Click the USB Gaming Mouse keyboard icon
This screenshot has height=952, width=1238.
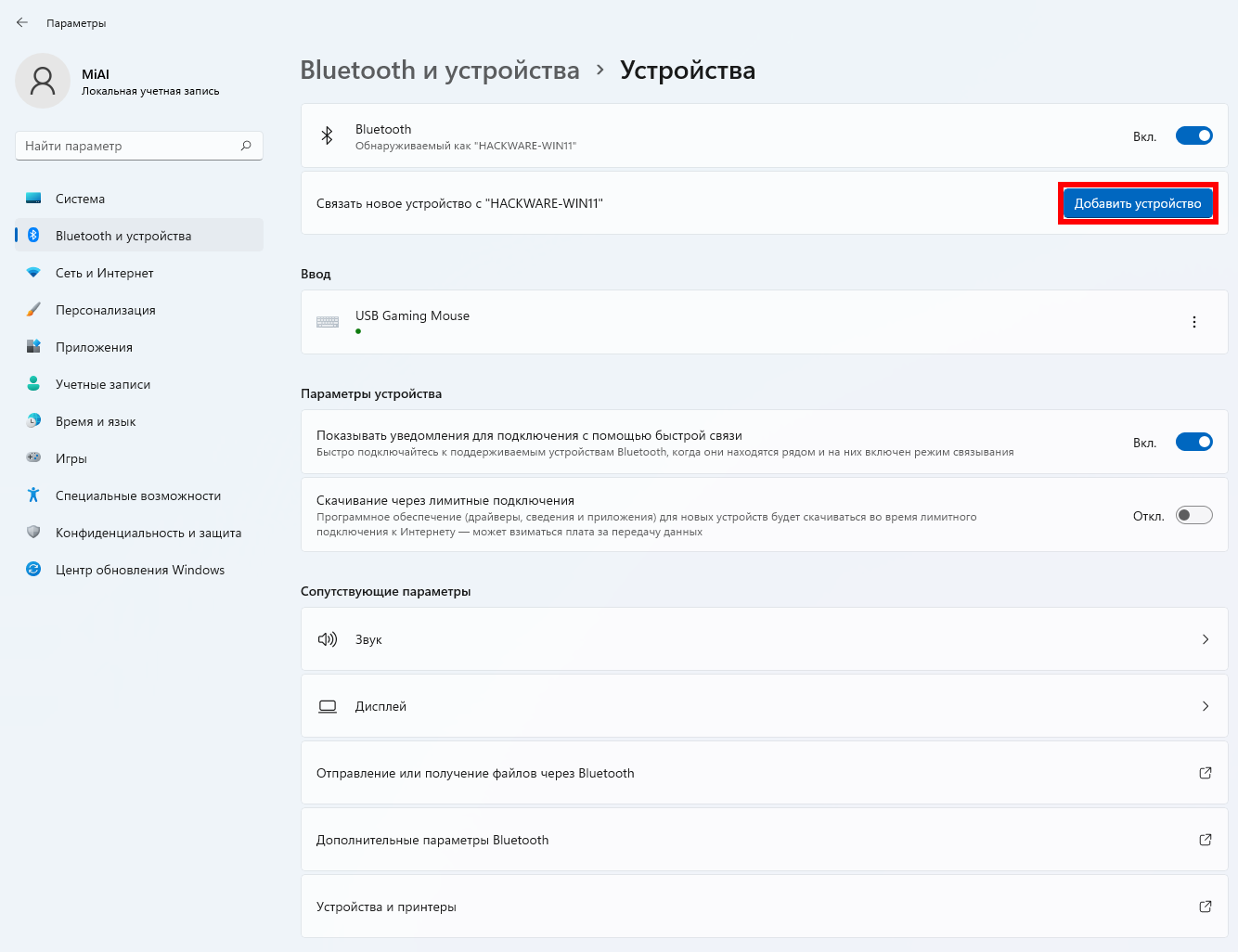328,322
